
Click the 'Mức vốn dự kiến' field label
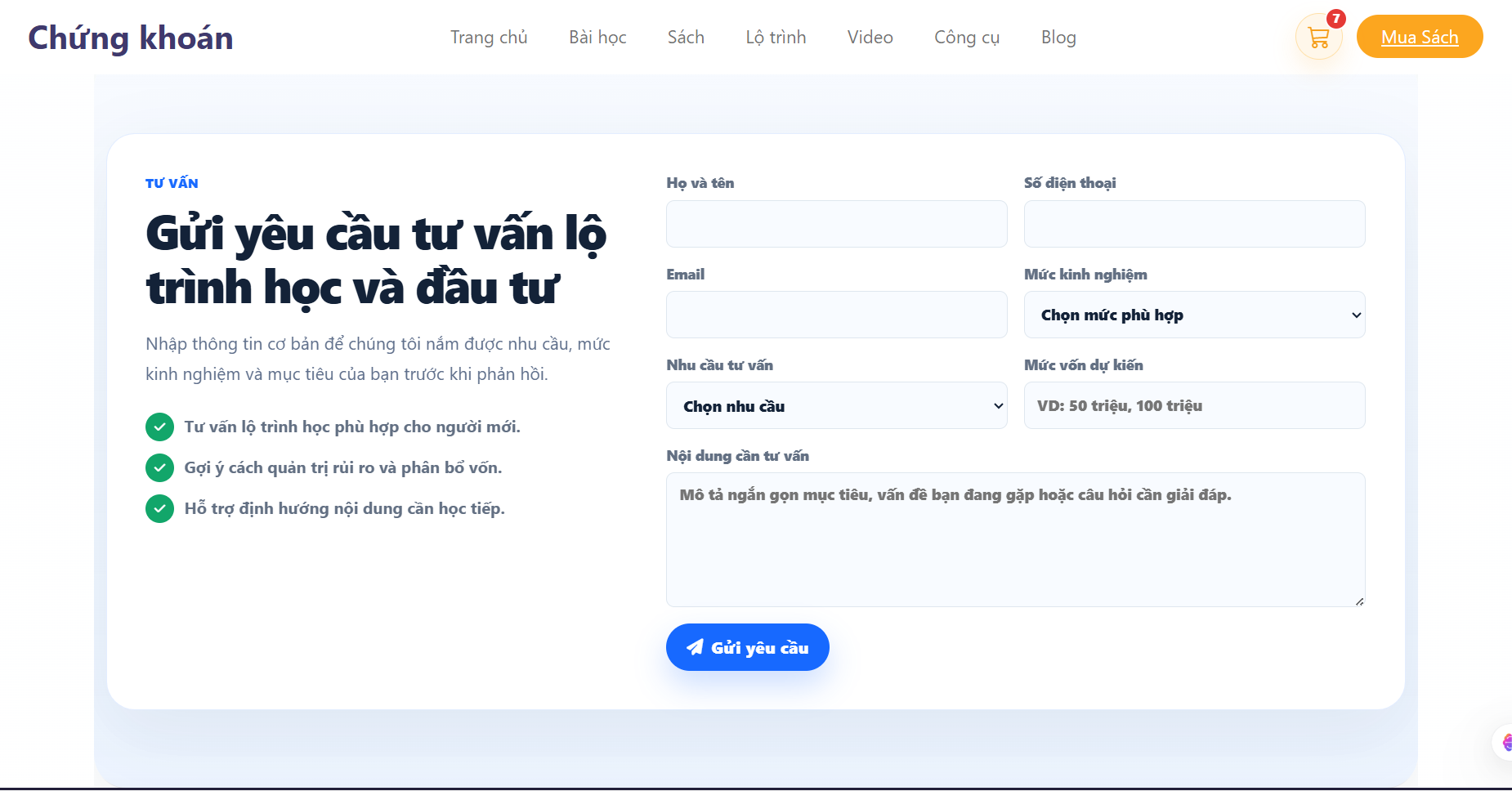pos(1084,365)
